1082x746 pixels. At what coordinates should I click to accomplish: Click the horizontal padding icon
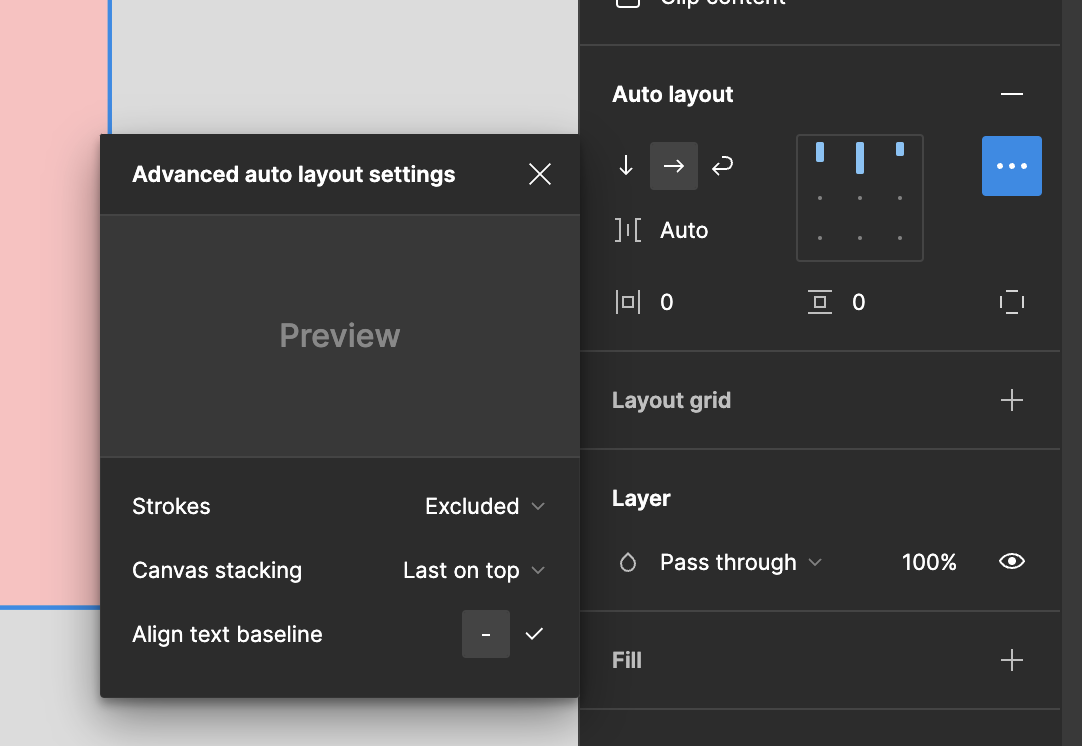point(627,302)
